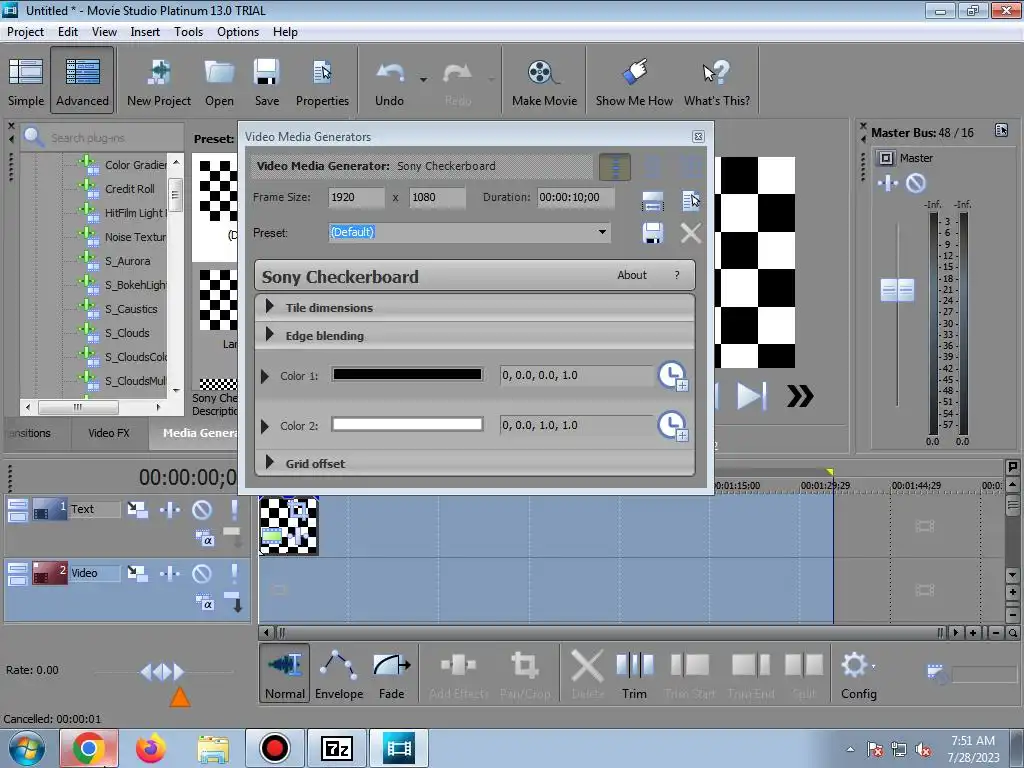1024x768 pixels.
Task: Delete preset with the X icon
Action: pos(690,232)
